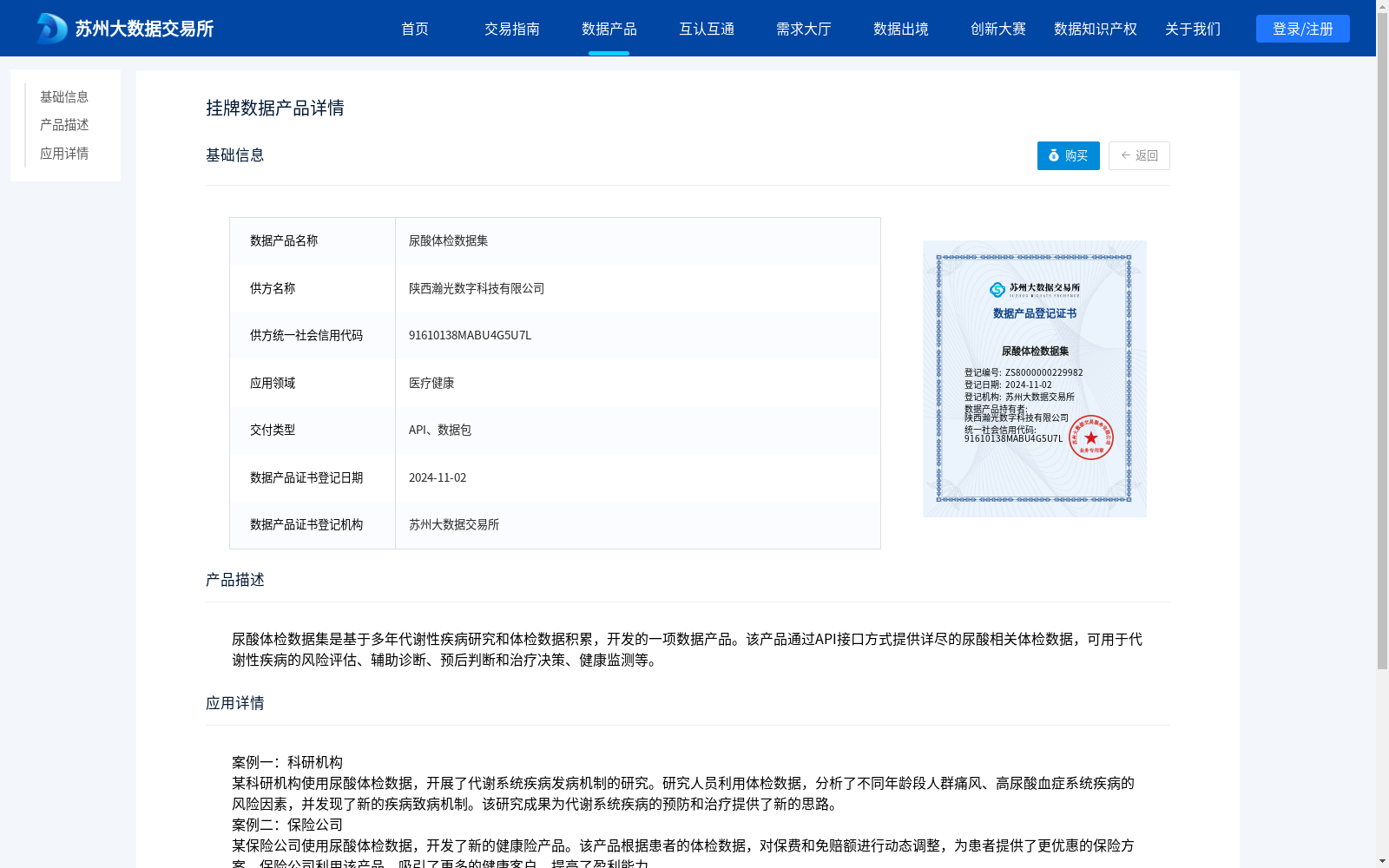Go to 需求大厅
The height and width of the screenshot is (868, 1389).
click(x=804, y=29)
